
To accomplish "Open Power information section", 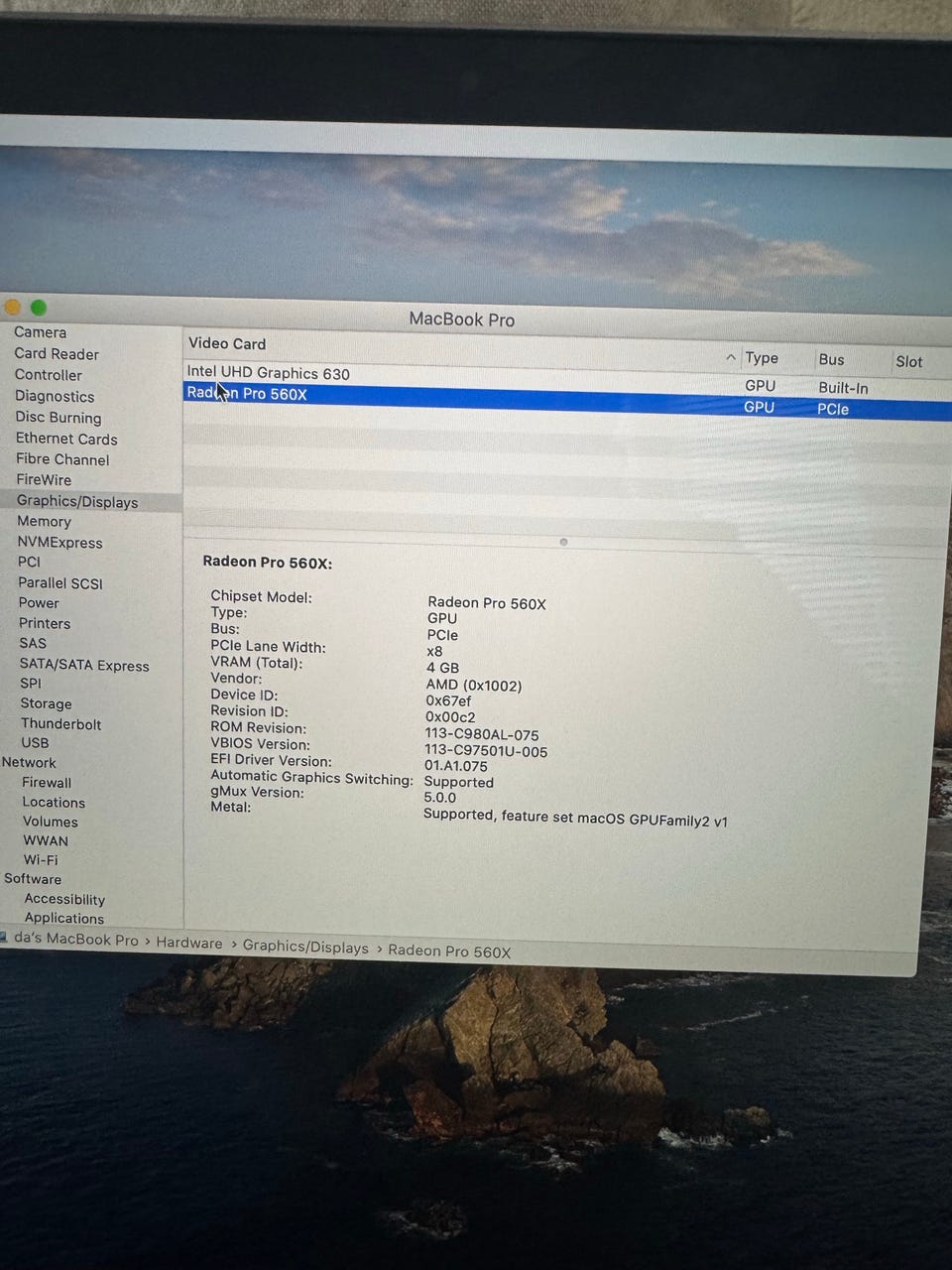I will tap(39, 603).
